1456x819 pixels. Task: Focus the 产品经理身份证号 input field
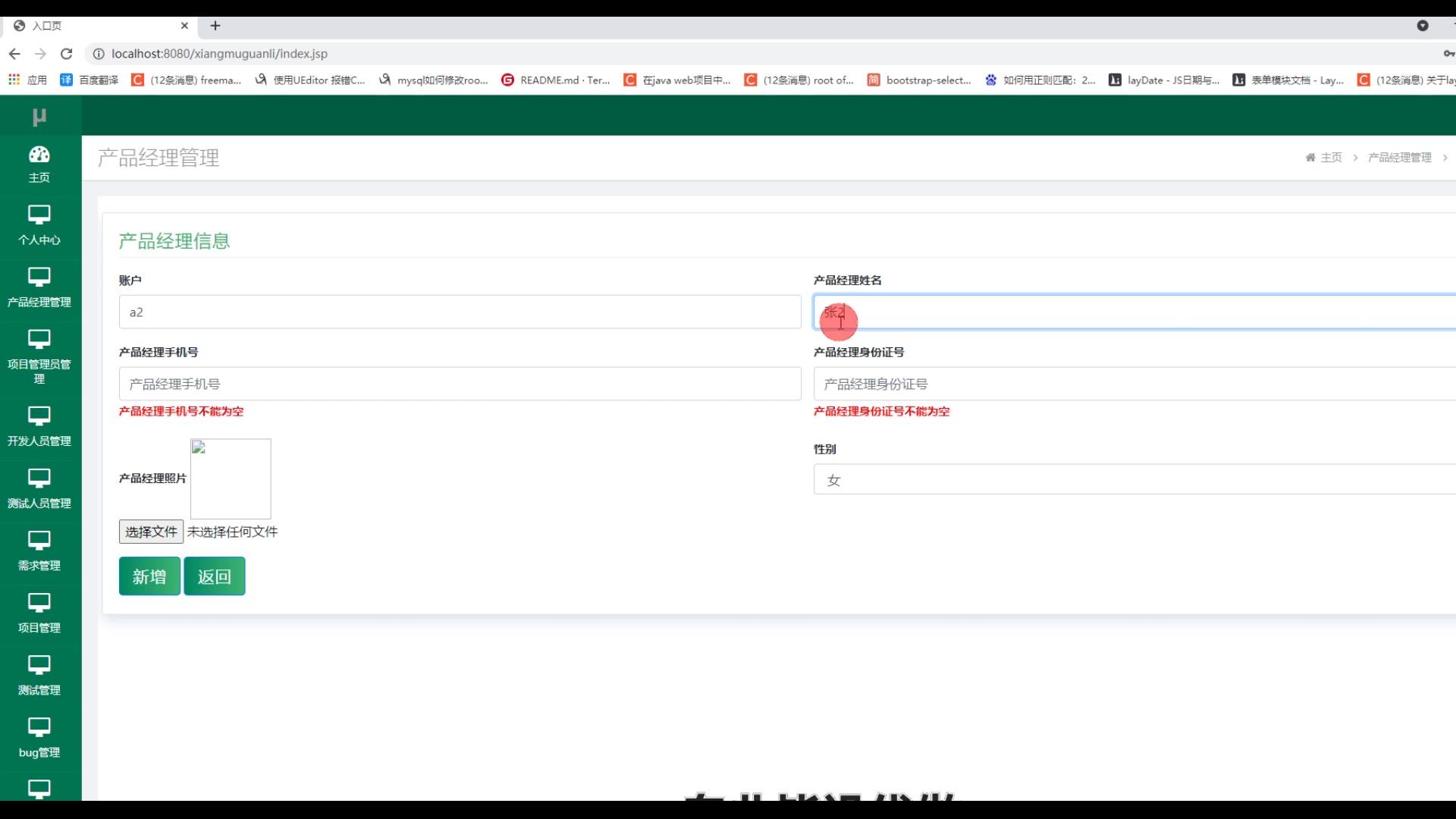click(1134, 384)
